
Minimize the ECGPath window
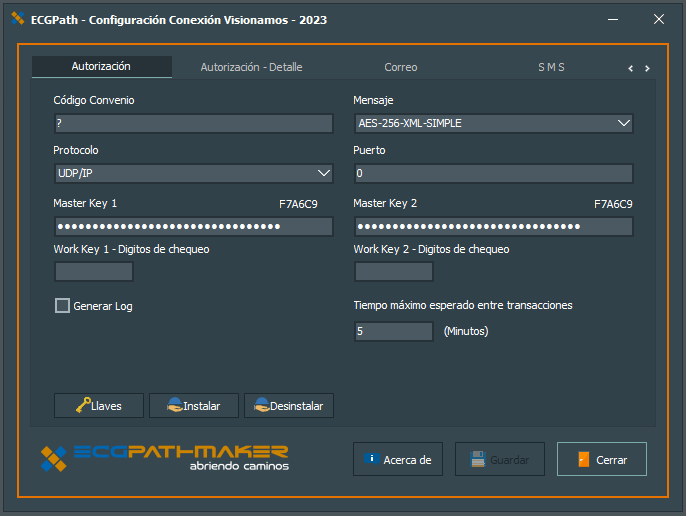click(x=611, y=19)
